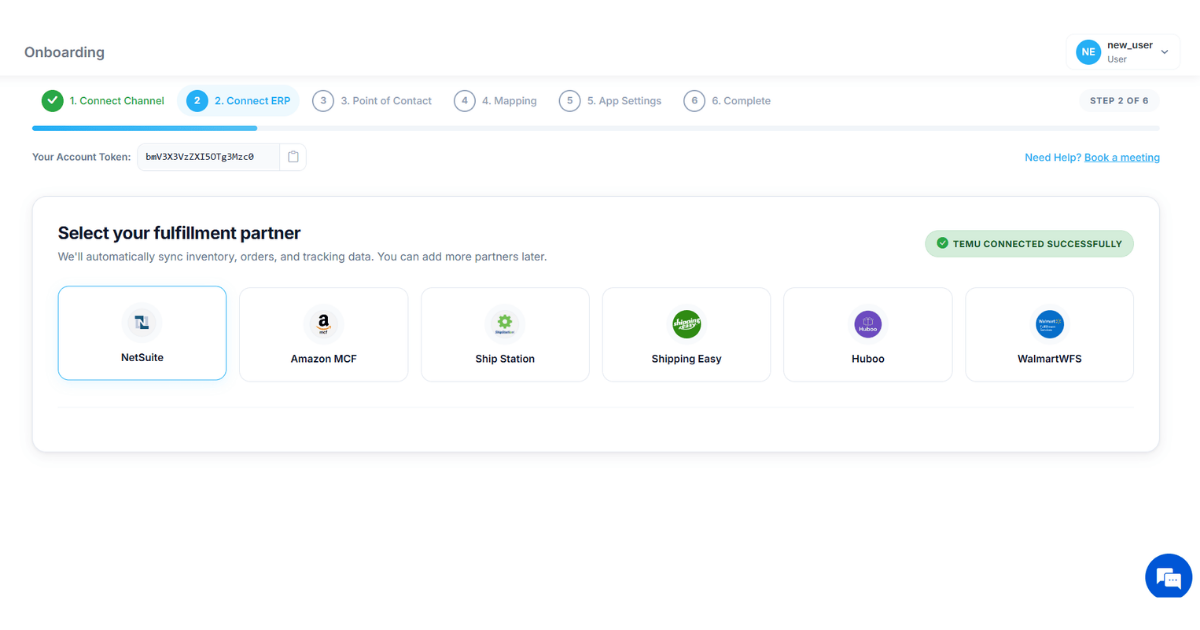Click the check icon in Temu connected badge
The image size is (1200, 630).
click(x=942, y=243)
